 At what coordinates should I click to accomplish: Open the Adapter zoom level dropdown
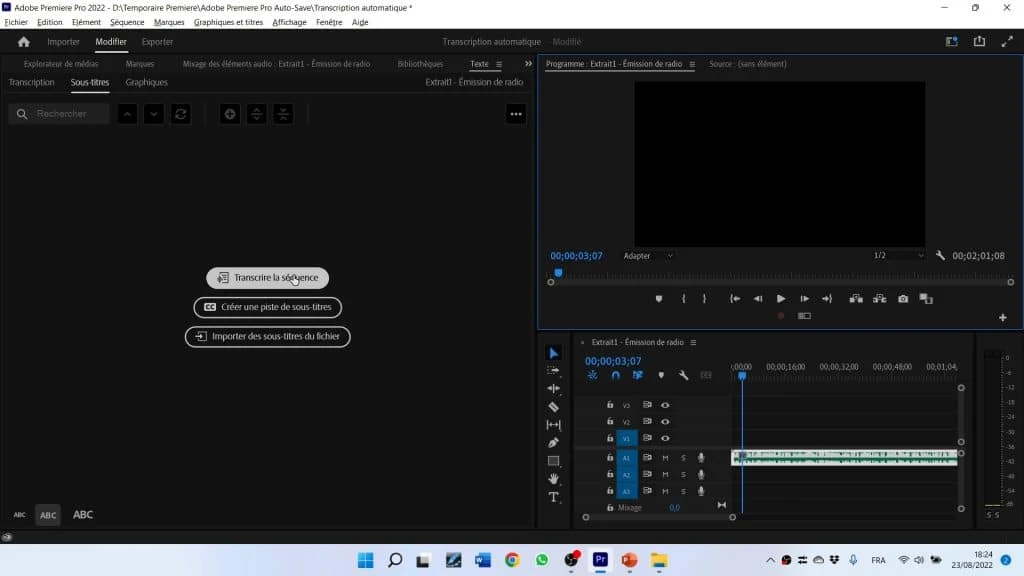coord(647,256)
